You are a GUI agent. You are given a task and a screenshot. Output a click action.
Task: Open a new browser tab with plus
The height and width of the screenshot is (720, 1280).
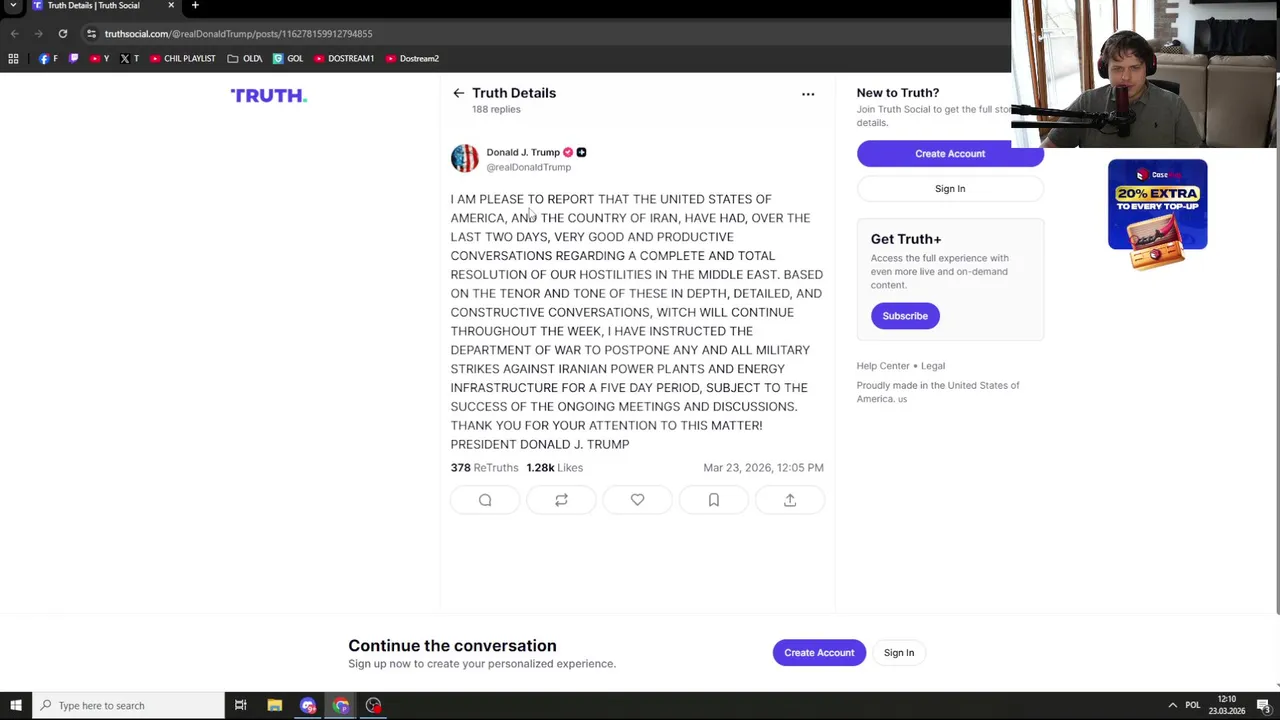pos(195,6)
